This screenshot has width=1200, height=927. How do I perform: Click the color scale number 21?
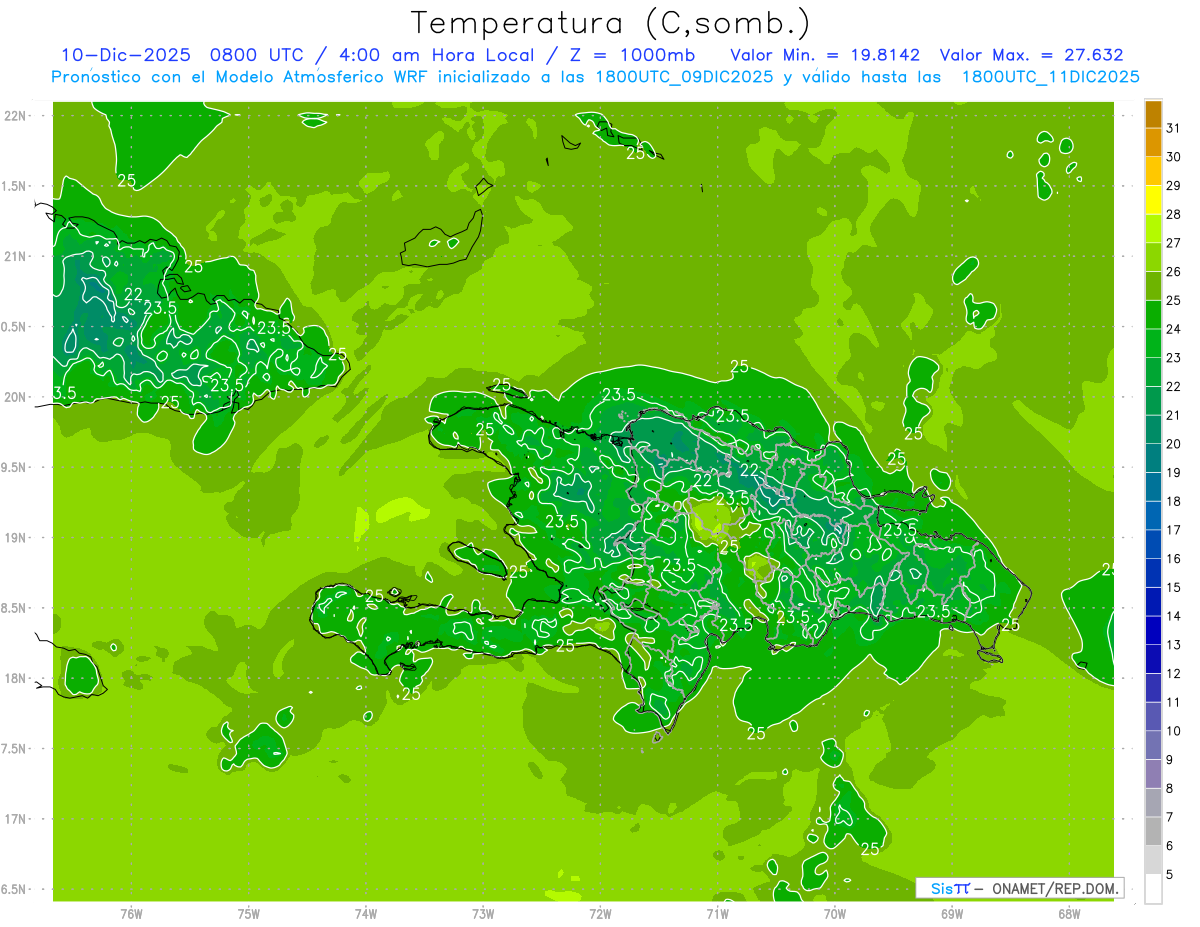click(1173, 415)
